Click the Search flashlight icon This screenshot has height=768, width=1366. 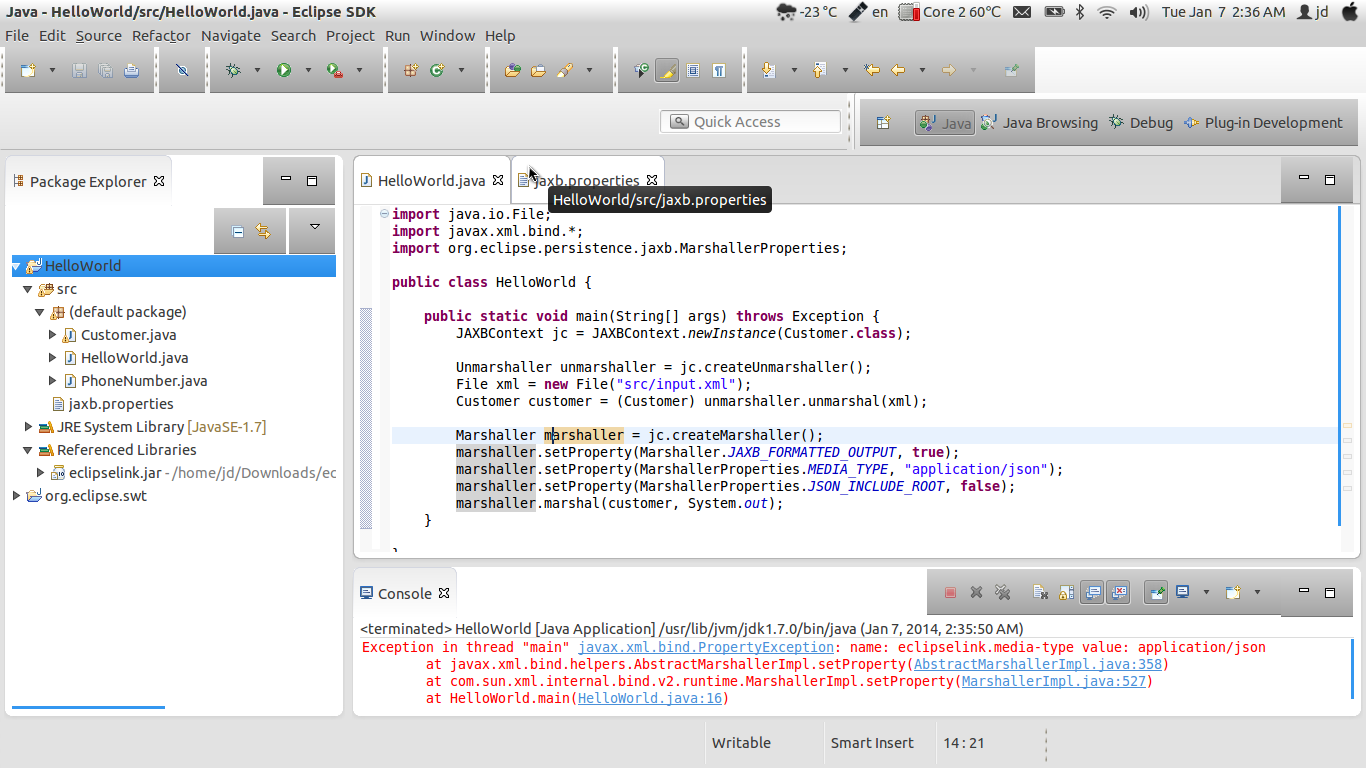pyautogui.click(x=564, y=70)
